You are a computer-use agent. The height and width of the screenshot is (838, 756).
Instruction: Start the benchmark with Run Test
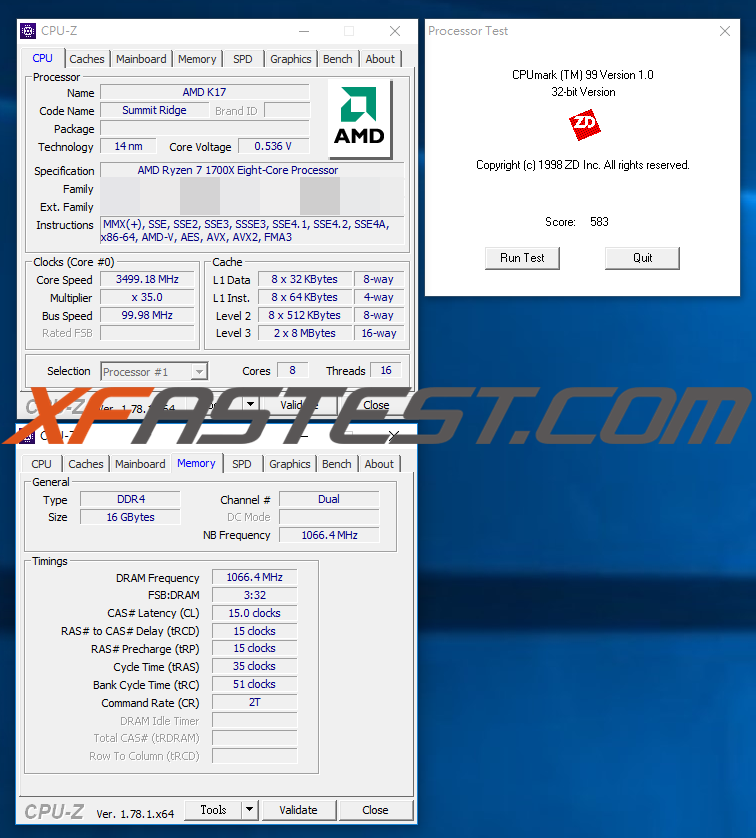(522, 258)
